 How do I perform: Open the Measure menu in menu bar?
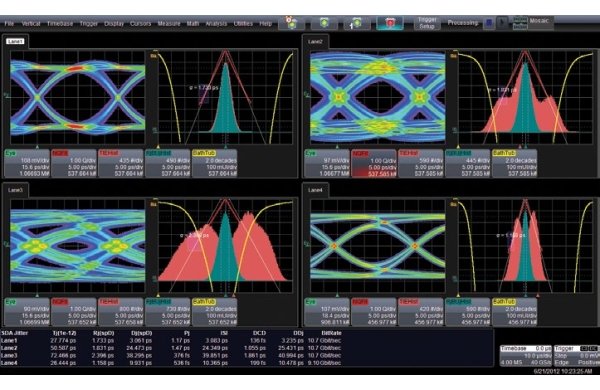169,23
